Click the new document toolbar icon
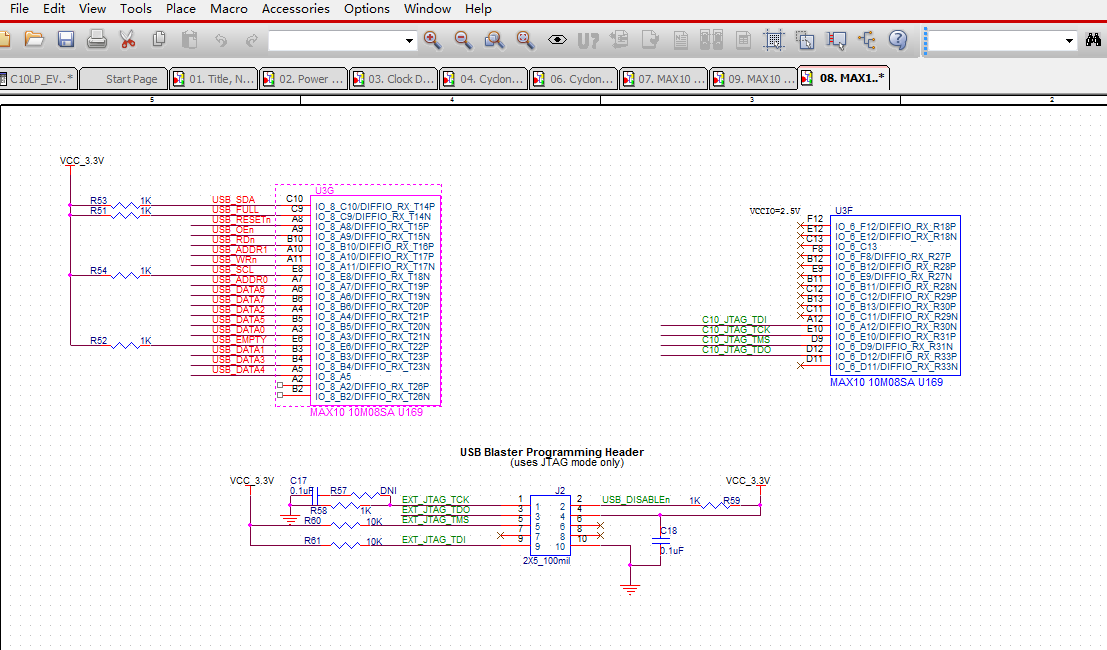 pos(4,40)
